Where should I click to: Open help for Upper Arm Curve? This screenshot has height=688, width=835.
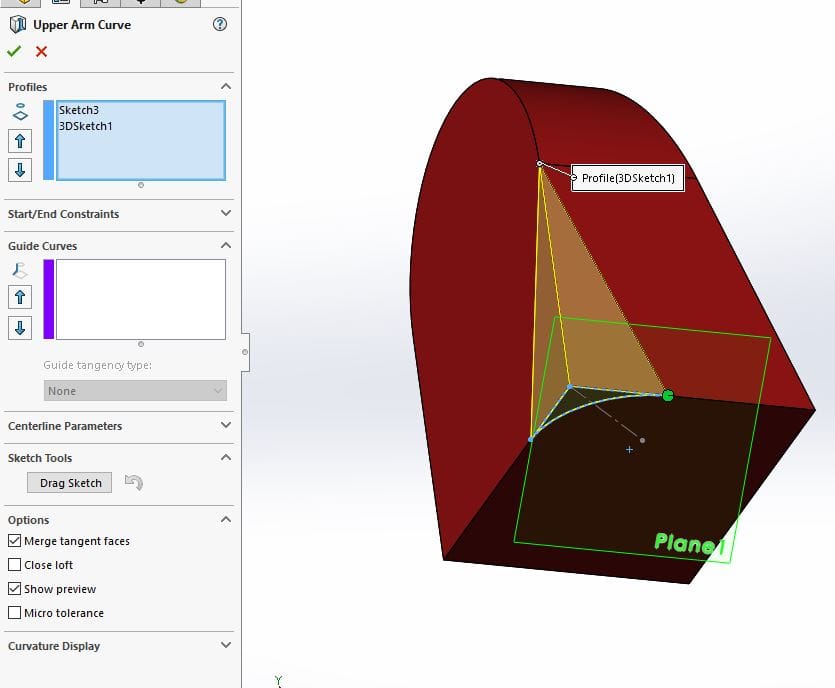219,24
